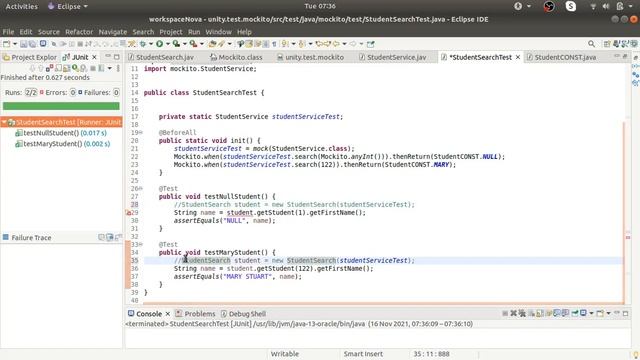Click the Previous Failed Test arrow in JUnit
This screenshot has width=640, height=360.
pos(40,68)
